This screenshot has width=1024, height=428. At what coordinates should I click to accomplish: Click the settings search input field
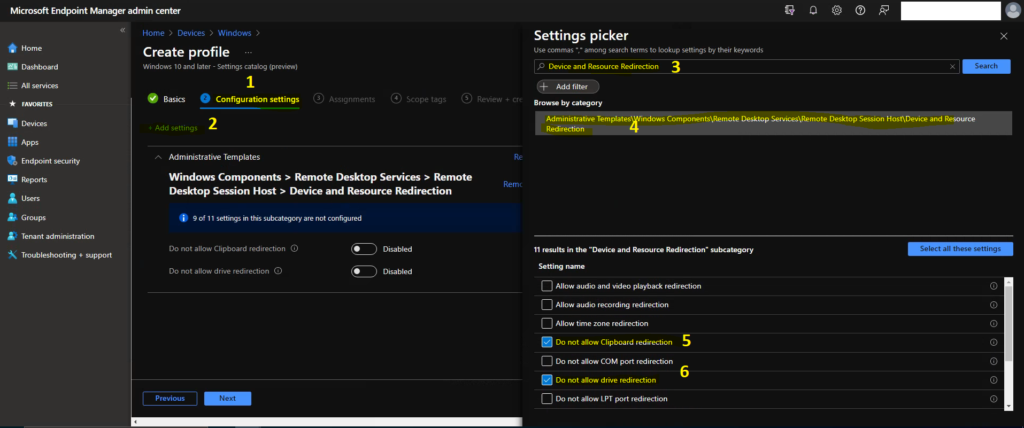pos(746,67)
